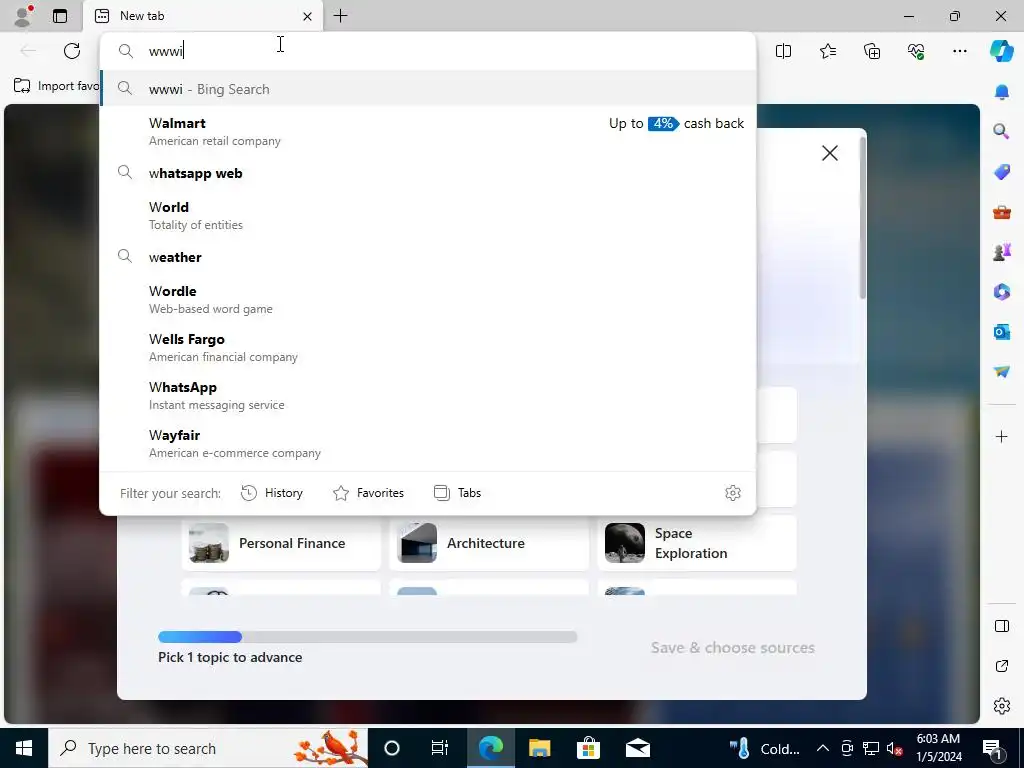
Task: Open the sidebar Microsoft 365 icon
Action: pyautogui.click(x=1001, y=291)
